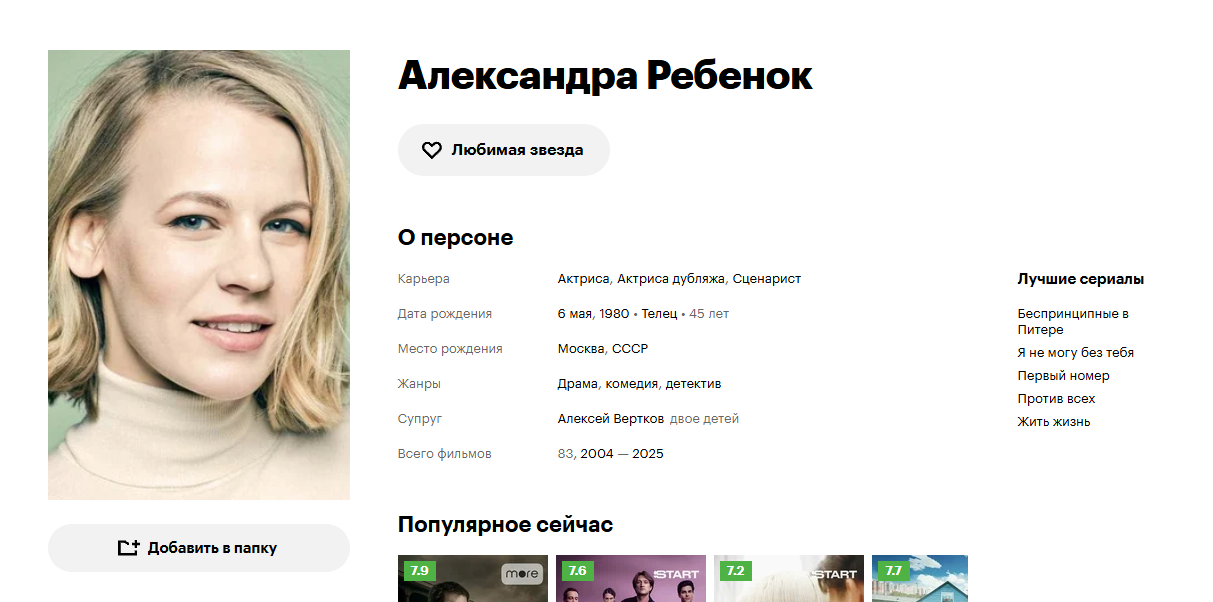The width and height of the screenshot is (1213, 602).
Task: Open Беспринципные в Питере series link
Action: (1073, 321)
